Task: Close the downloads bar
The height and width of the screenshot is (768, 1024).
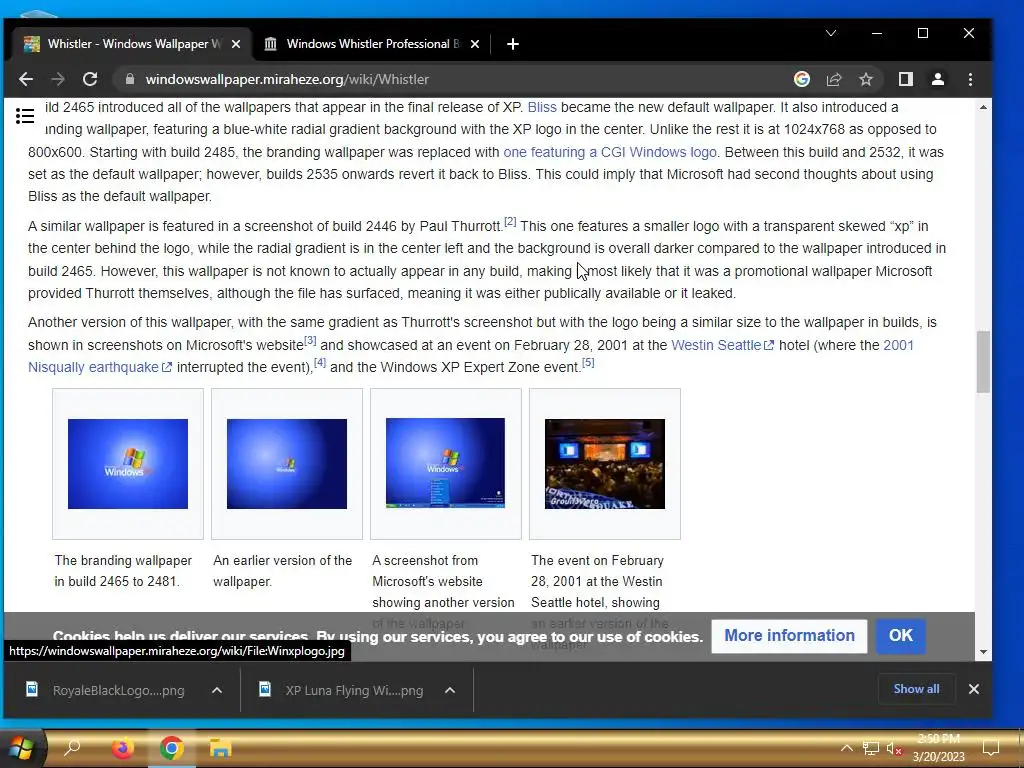Action: pos(974,689)
